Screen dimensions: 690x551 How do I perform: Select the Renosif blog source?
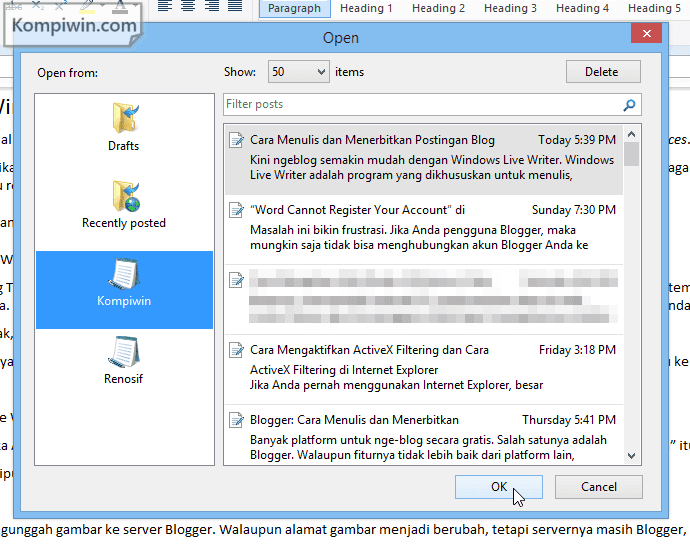click(x=124, y=360)
